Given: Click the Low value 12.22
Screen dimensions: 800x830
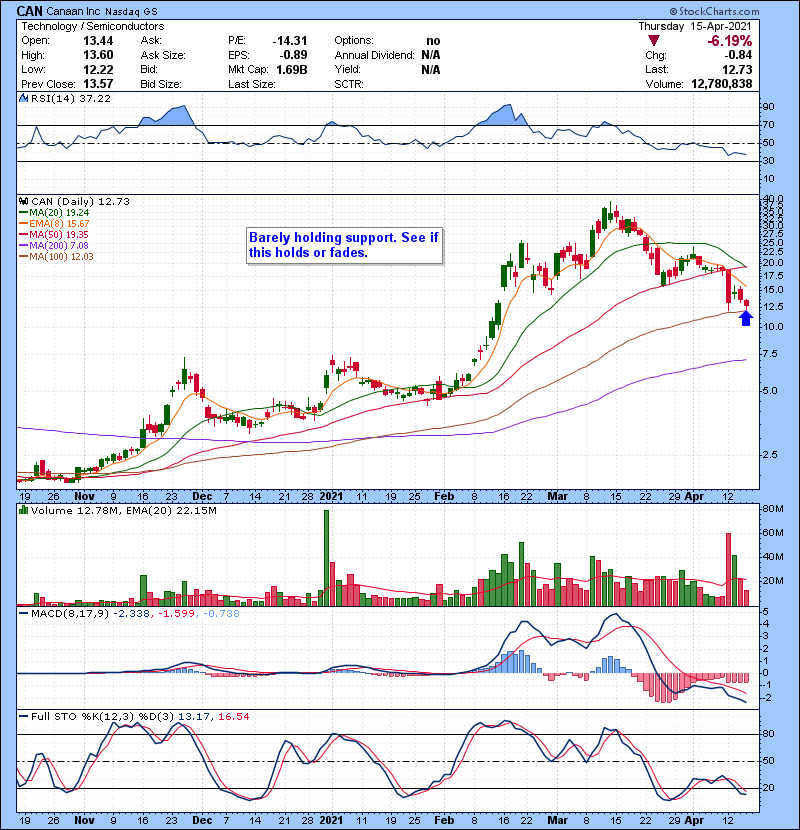Looking at the screenshot, I should pos(98,69).
